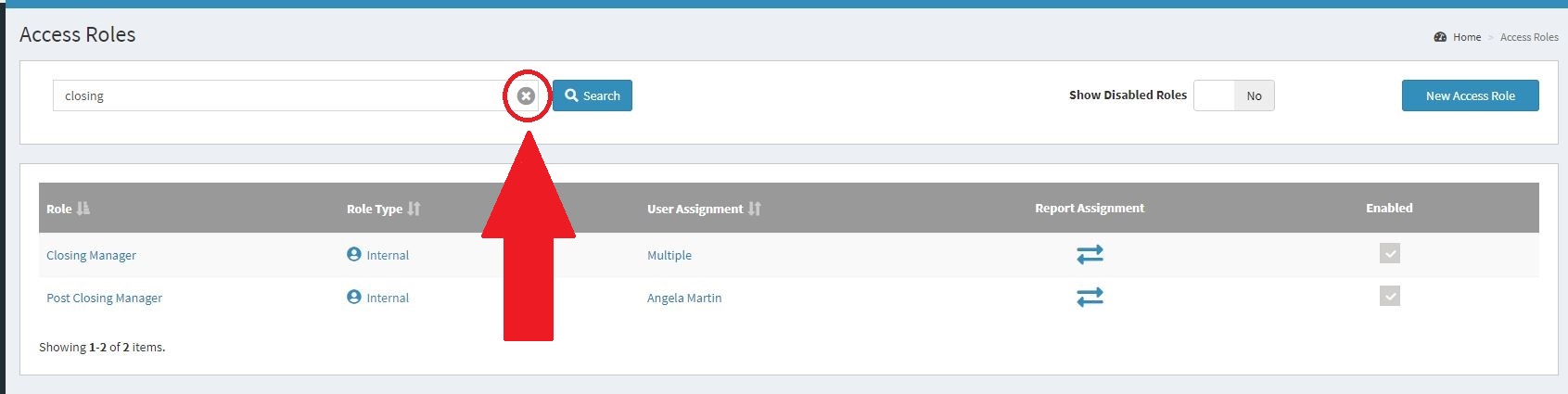Click Internal role type for Post Closing Manager
Screen dimensions: 1568x394
tap(388, 298)
